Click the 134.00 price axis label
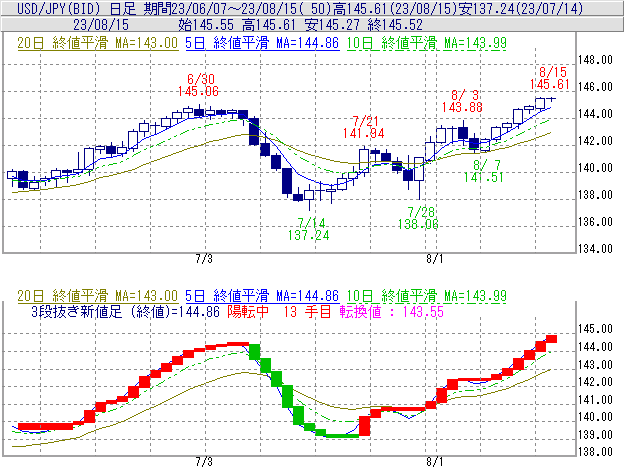The height and width of the screenshot is (475, 624). click(595, 249)
